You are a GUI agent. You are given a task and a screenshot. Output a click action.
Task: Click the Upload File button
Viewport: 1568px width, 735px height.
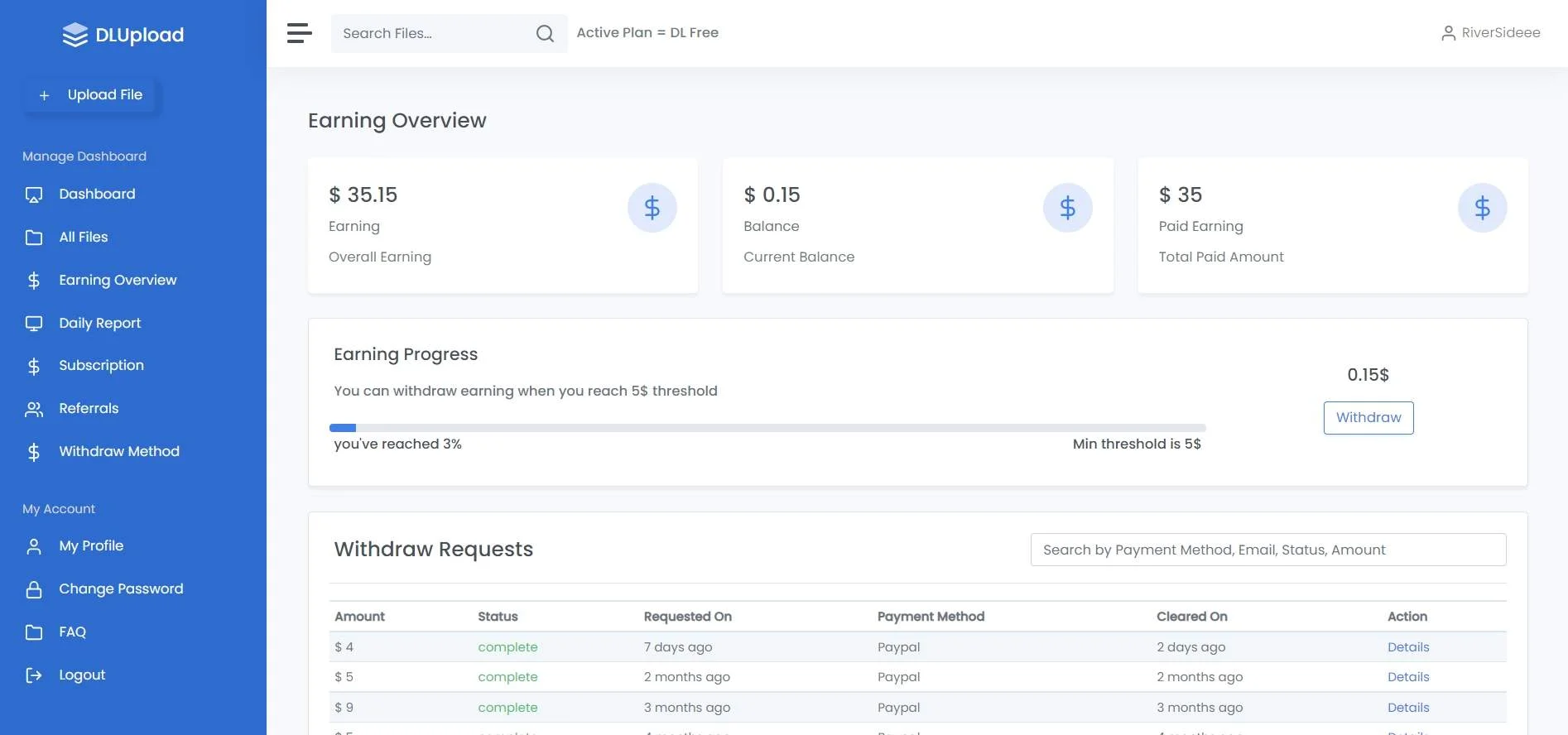pos(90,95)
